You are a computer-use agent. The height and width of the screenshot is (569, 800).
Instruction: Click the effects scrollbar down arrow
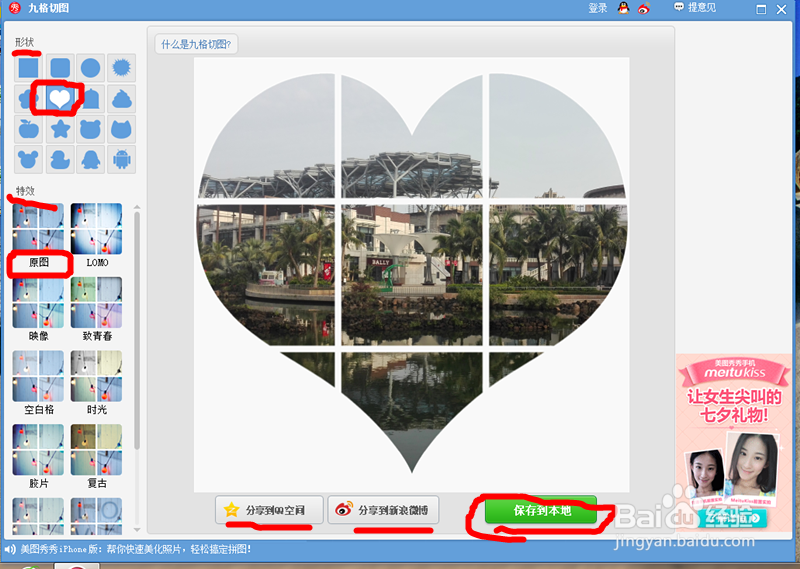136,530
